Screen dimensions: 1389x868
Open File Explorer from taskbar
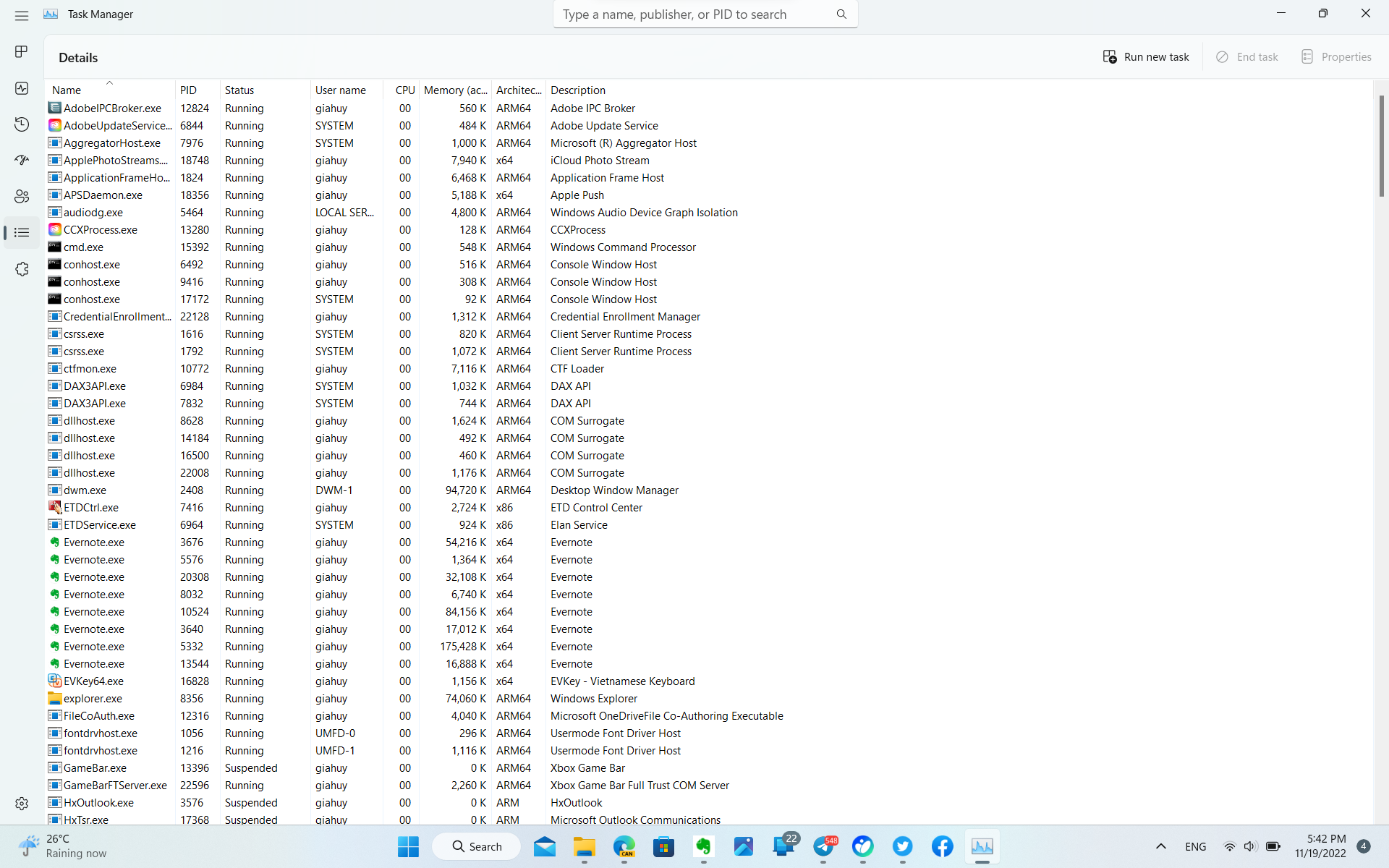point(585,846)
